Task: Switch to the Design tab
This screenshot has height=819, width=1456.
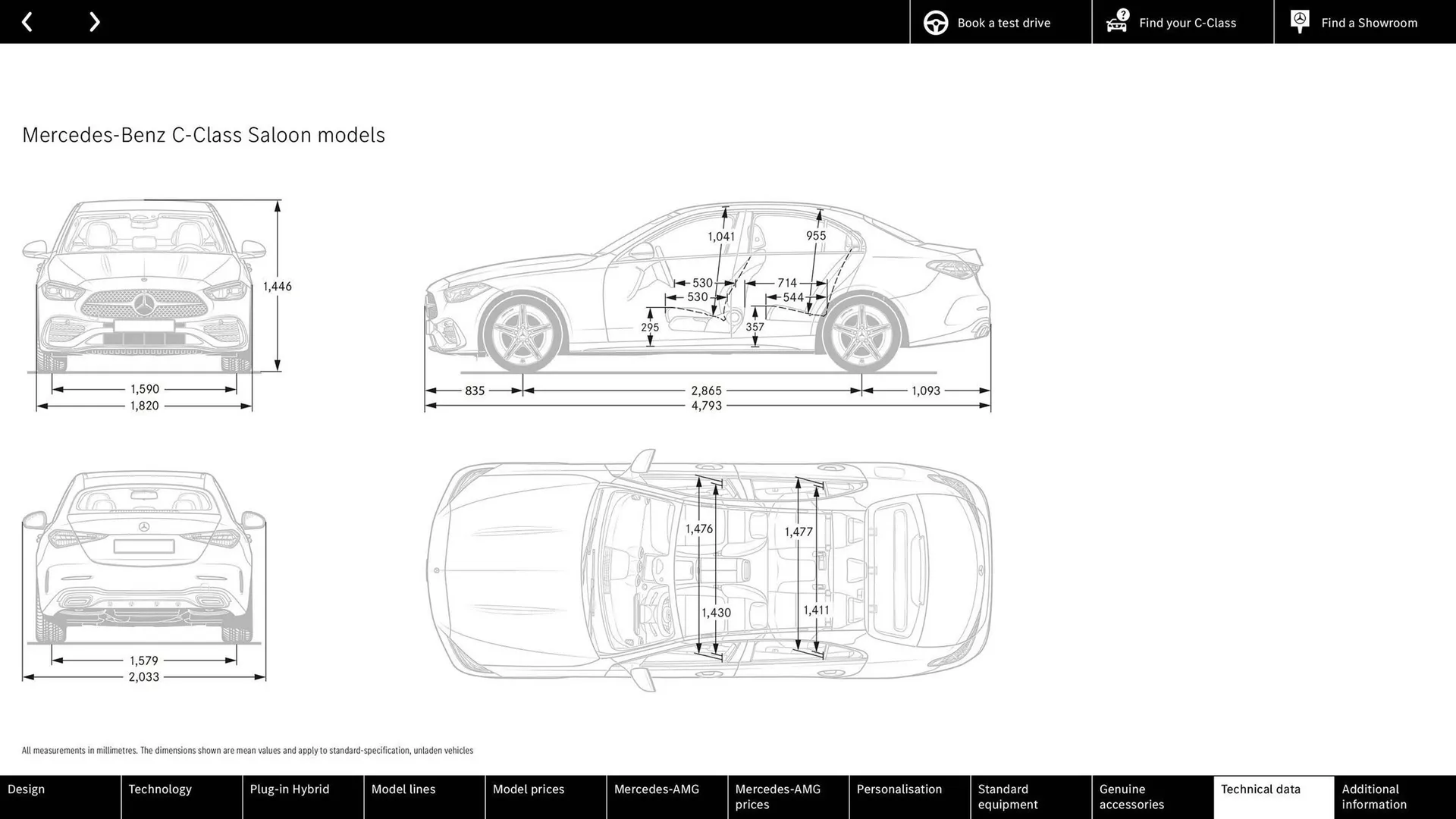Action: pyautogui.click(x=60, y=797)
